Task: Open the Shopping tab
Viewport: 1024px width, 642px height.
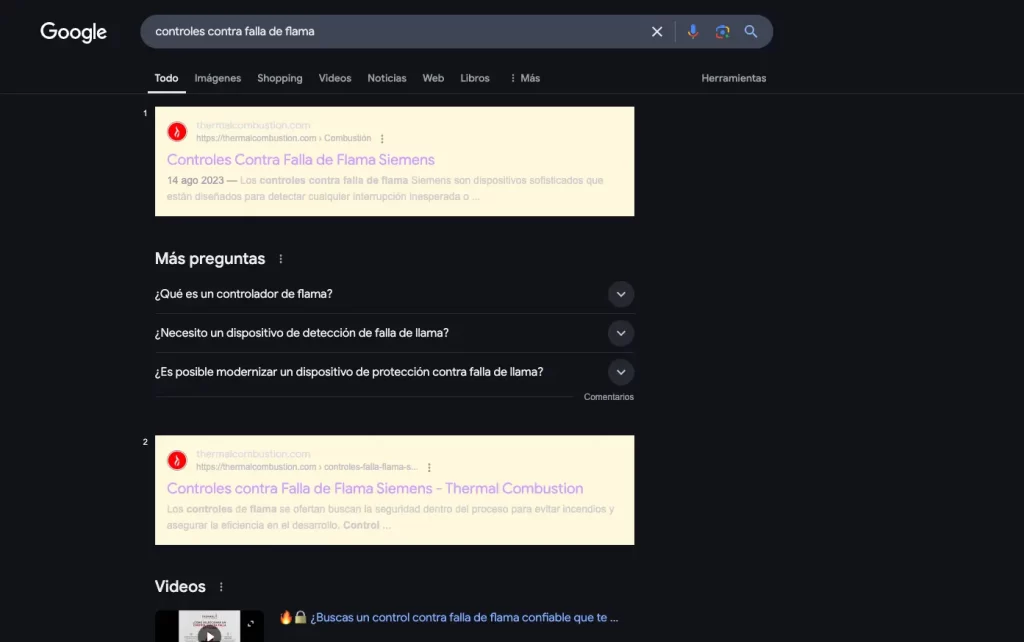Action: (280, 78)
